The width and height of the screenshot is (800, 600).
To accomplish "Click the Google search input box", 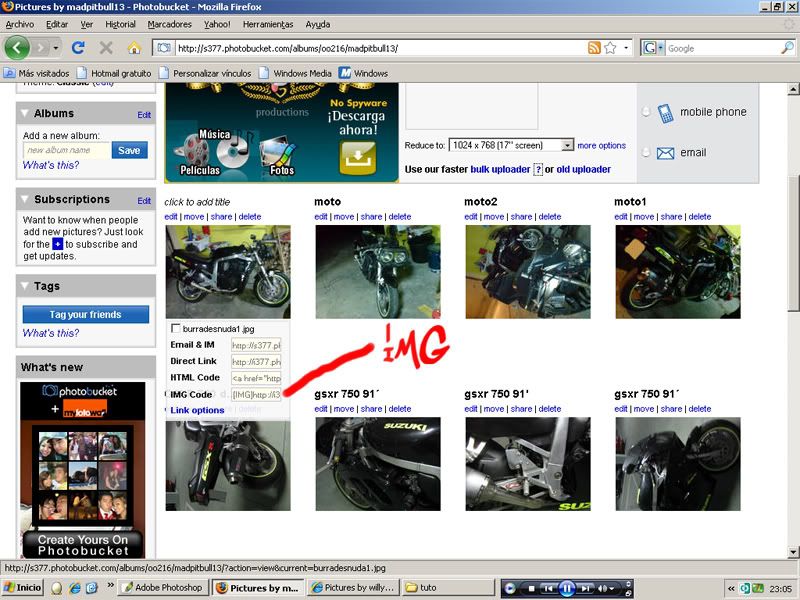I will pos(722,48).
